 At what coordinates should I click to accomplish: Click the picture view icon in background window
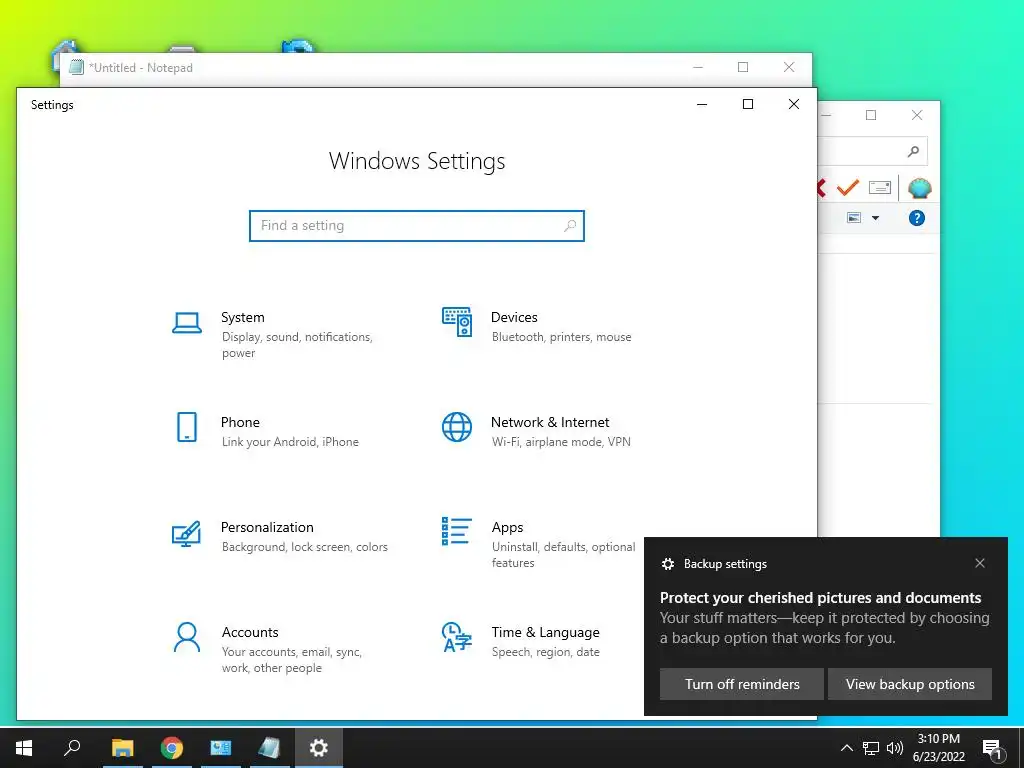[854, 217]
